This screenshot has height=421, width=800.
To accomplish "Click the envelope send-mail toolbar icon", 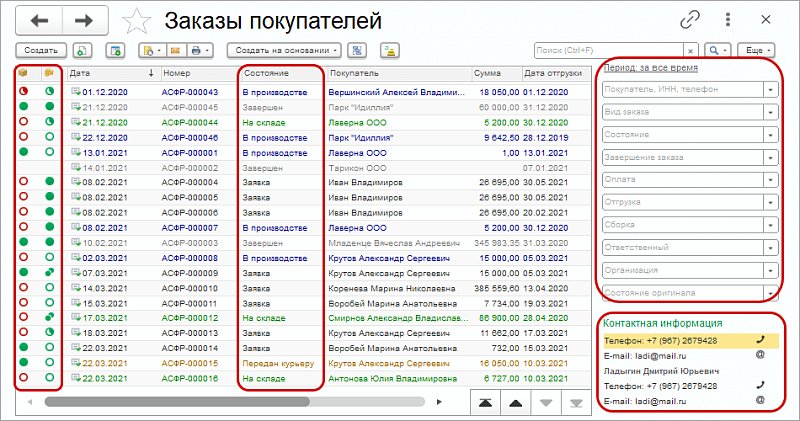I will [x=176, y=51].
